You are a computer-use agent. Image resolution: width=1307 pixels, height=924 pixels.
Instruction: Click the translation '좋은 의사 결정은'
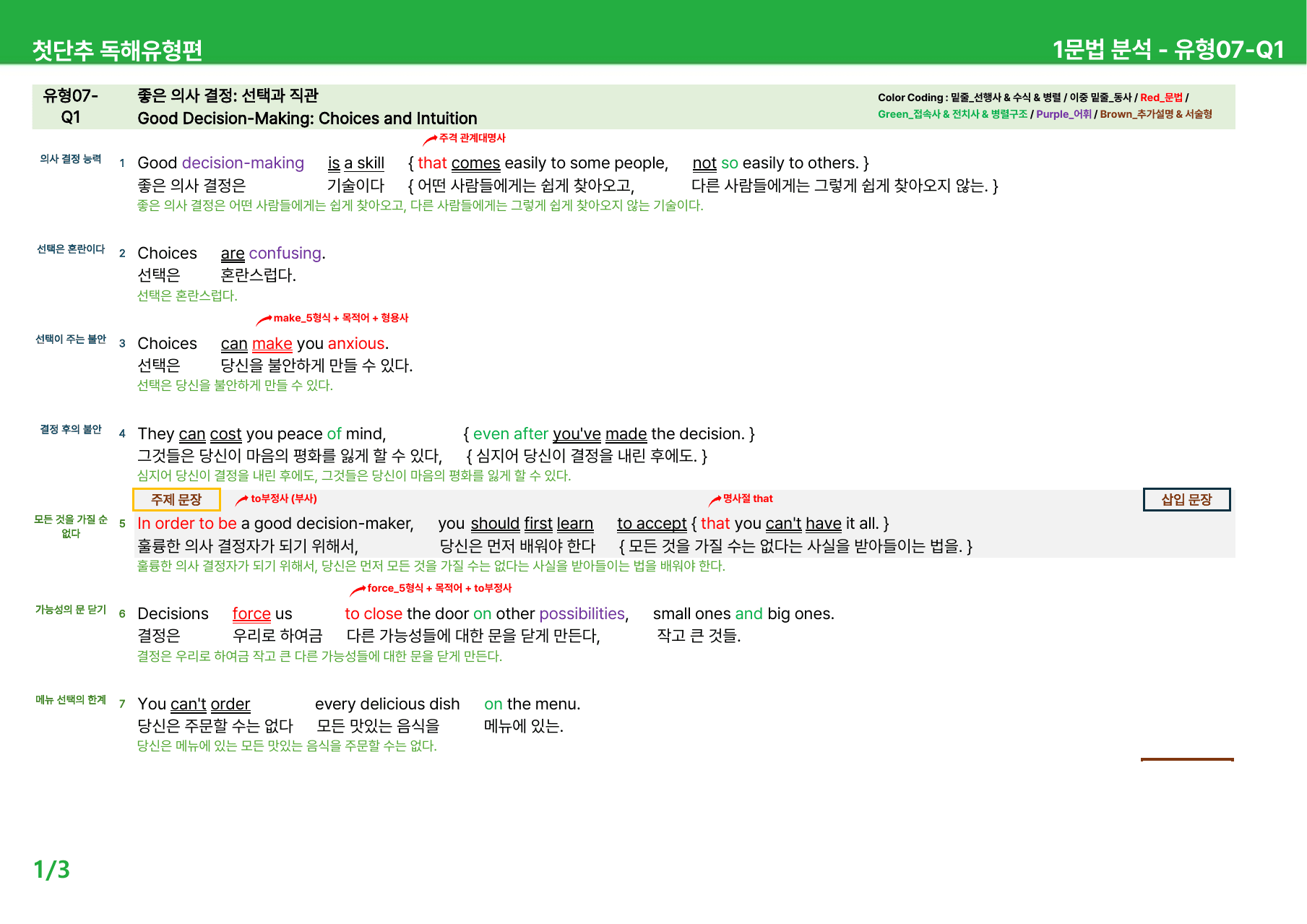191,186
